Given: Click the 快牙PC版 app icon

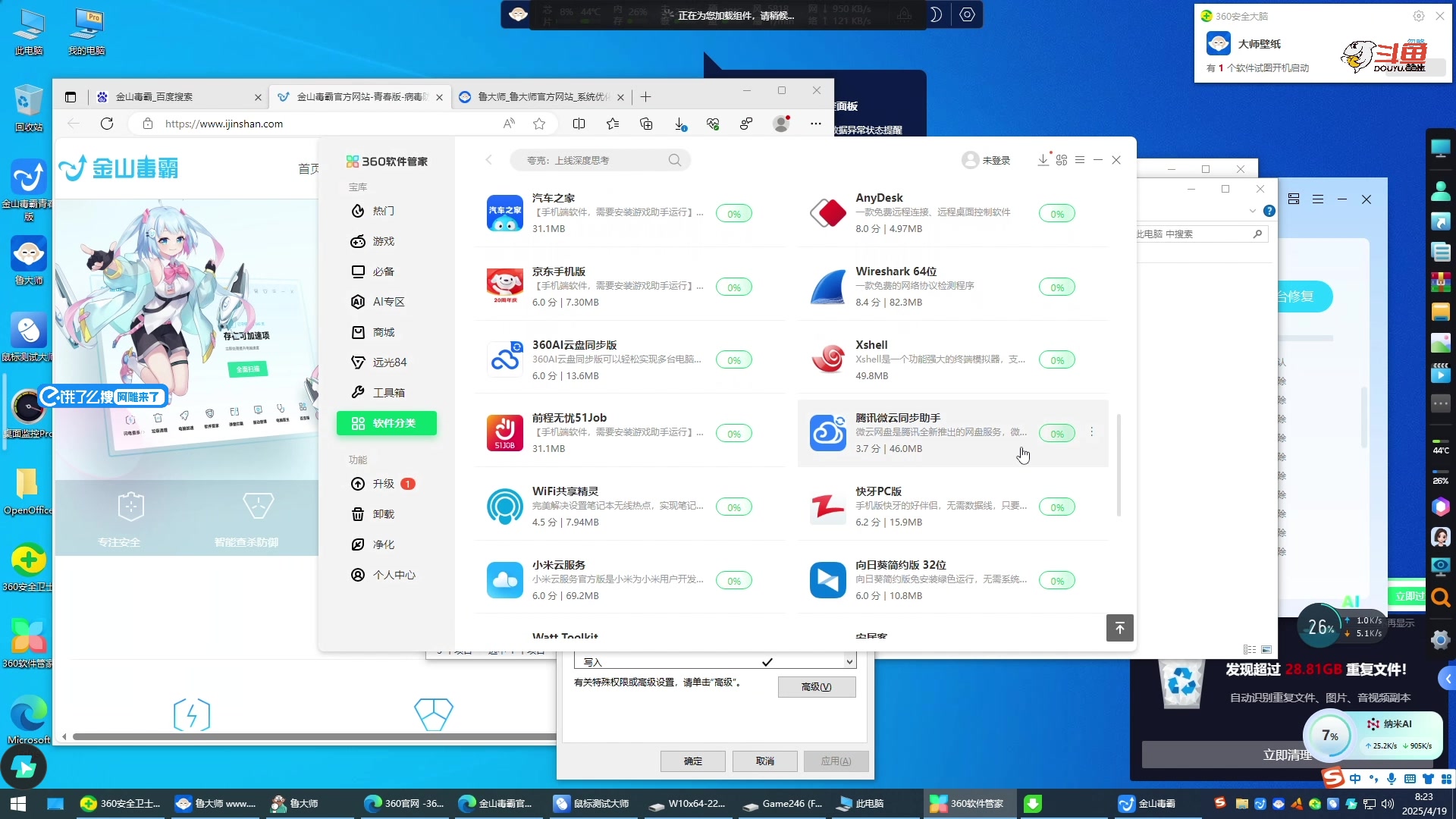Looking at the screenshot, I should tap(828, 507).
